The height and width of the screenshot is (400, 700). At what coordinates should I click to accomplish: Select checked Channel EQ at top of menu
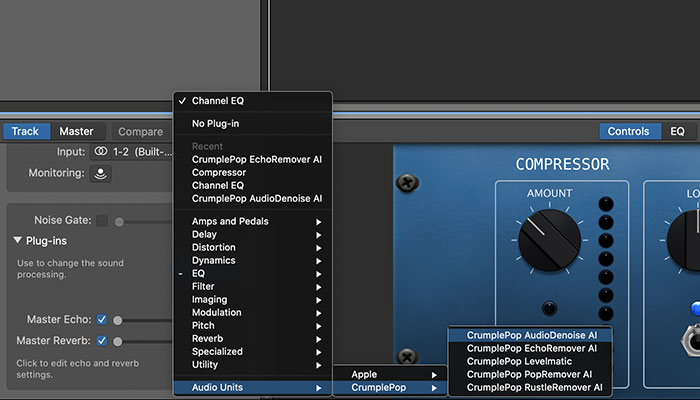click(253, 101)
